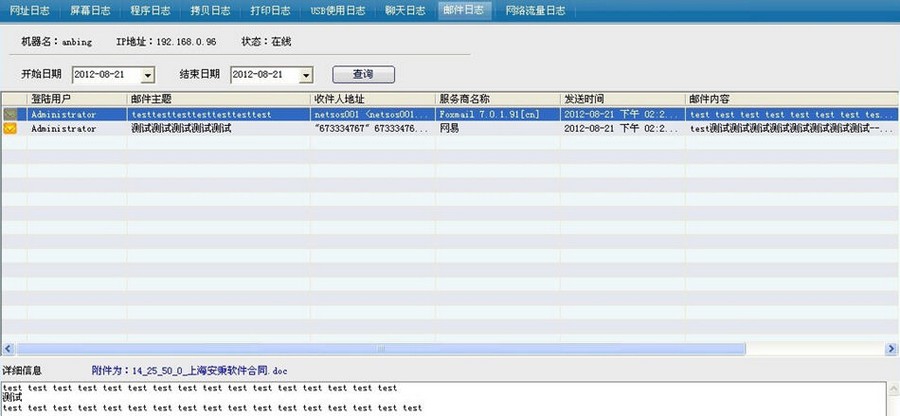Open the 开始日期 dropdown arrow
The image size is (900, 416).
[148, 75]
